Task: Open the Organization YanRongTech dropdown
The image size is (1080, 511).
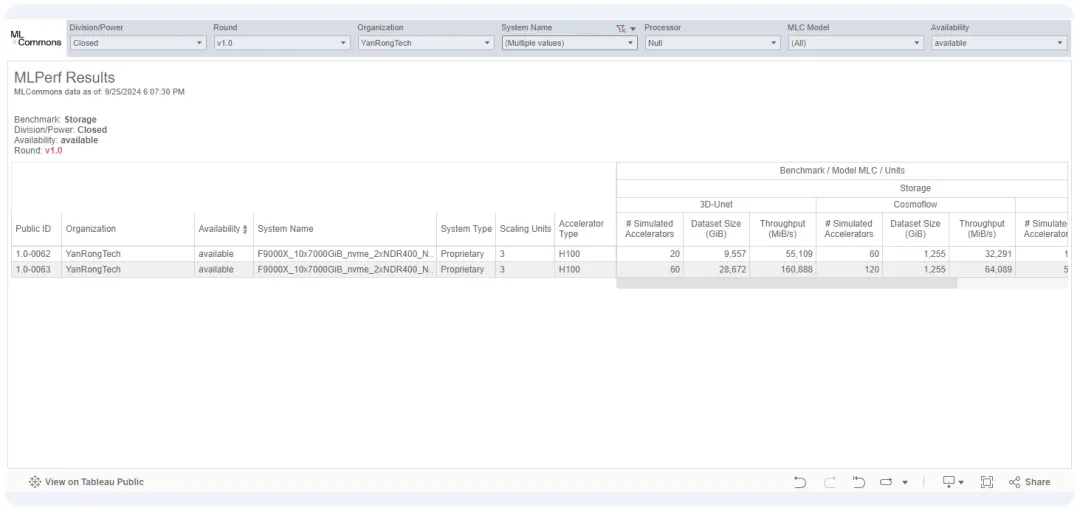Action: click(x=426, y=43)
